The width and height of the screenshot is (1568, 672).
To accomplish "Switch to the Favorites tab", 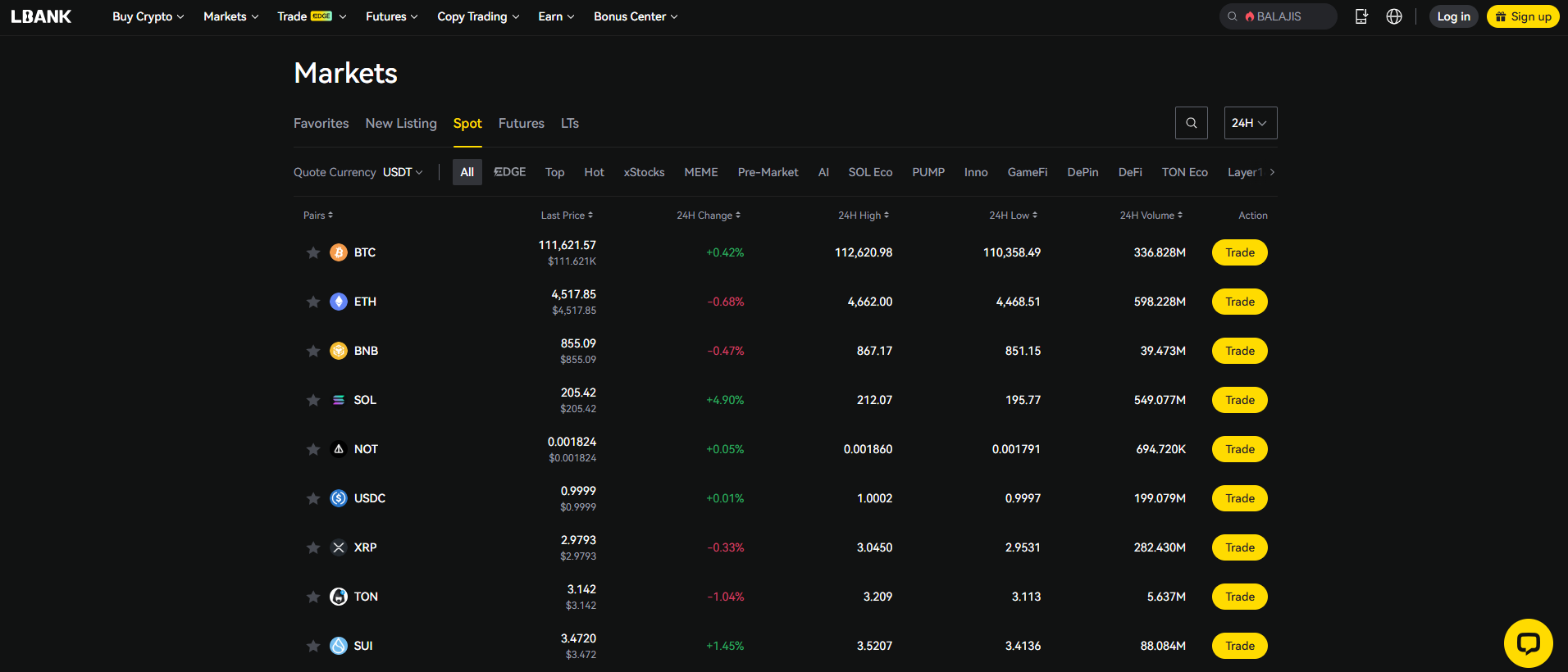I will click(x=321, y=123).
